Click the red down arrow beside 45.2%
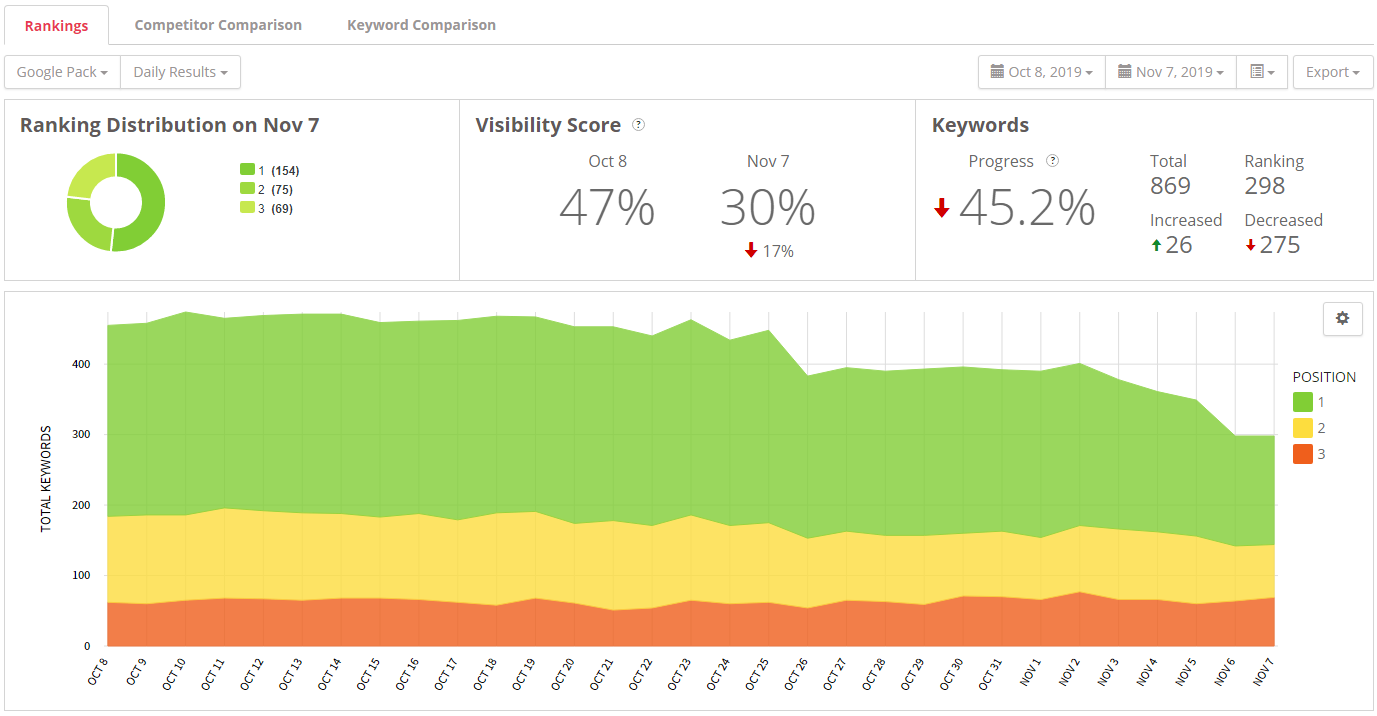1377x716 pixels. tap(941, 208)
